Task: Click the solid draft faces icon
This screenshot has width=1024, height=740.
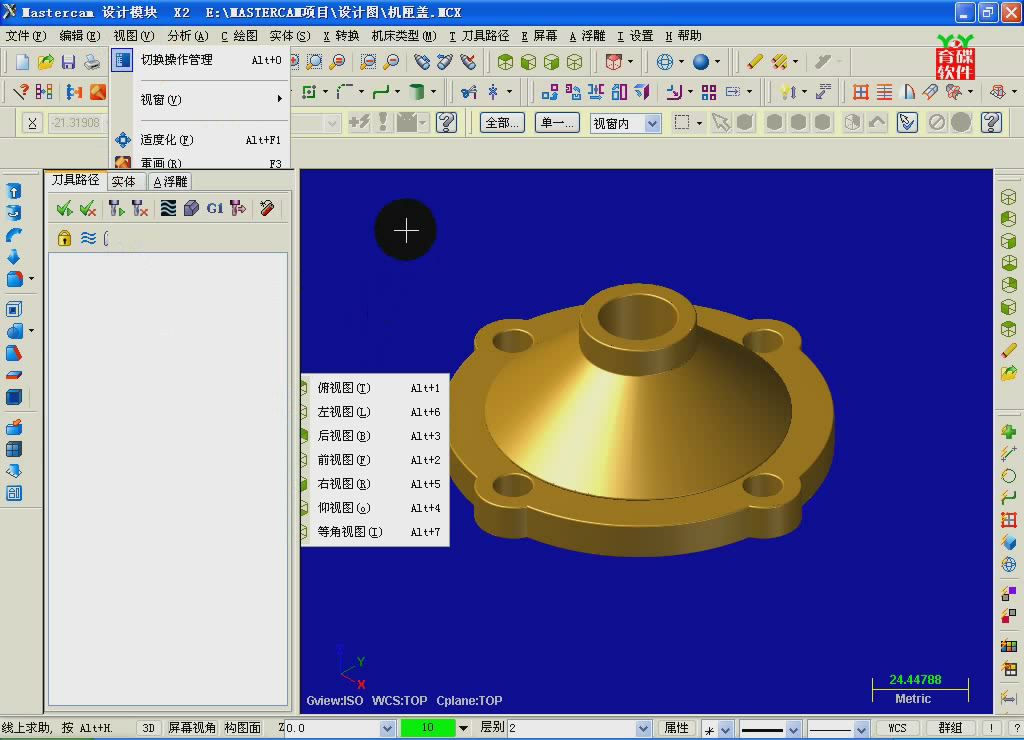Action: [14, 353]
